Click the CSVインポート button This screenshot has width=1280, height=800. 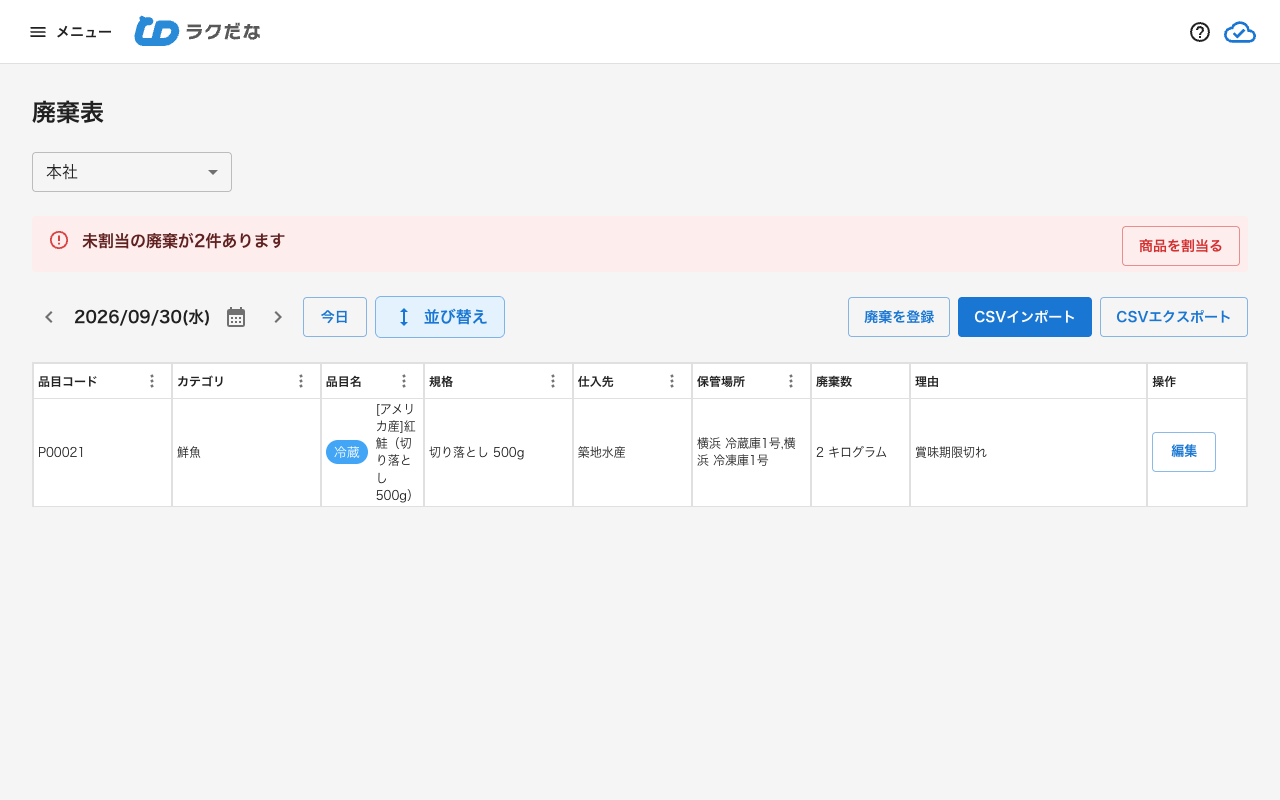[1025, 317]
